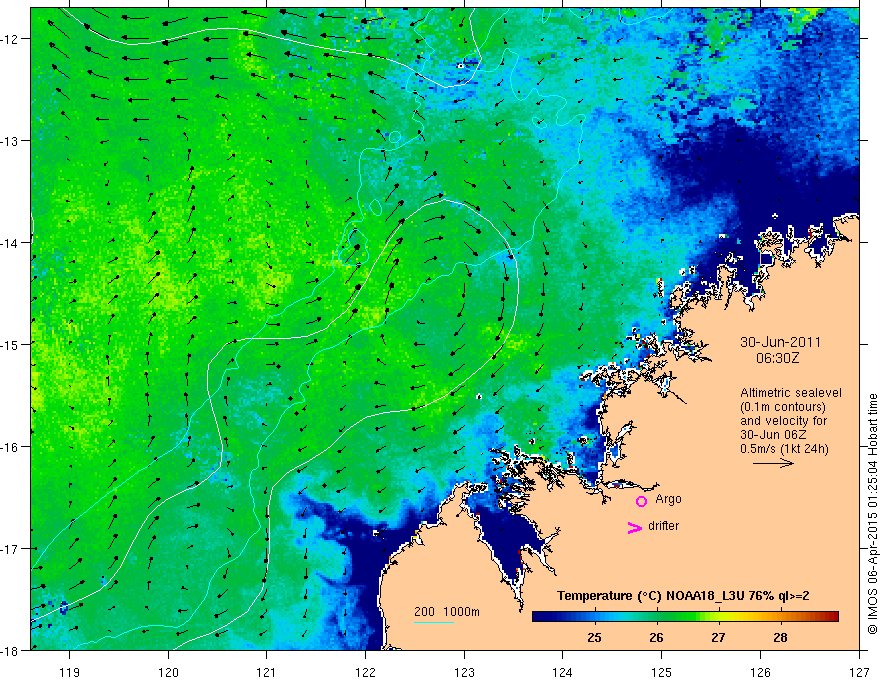Click the longitude axis label '126'

click(760, 672)
